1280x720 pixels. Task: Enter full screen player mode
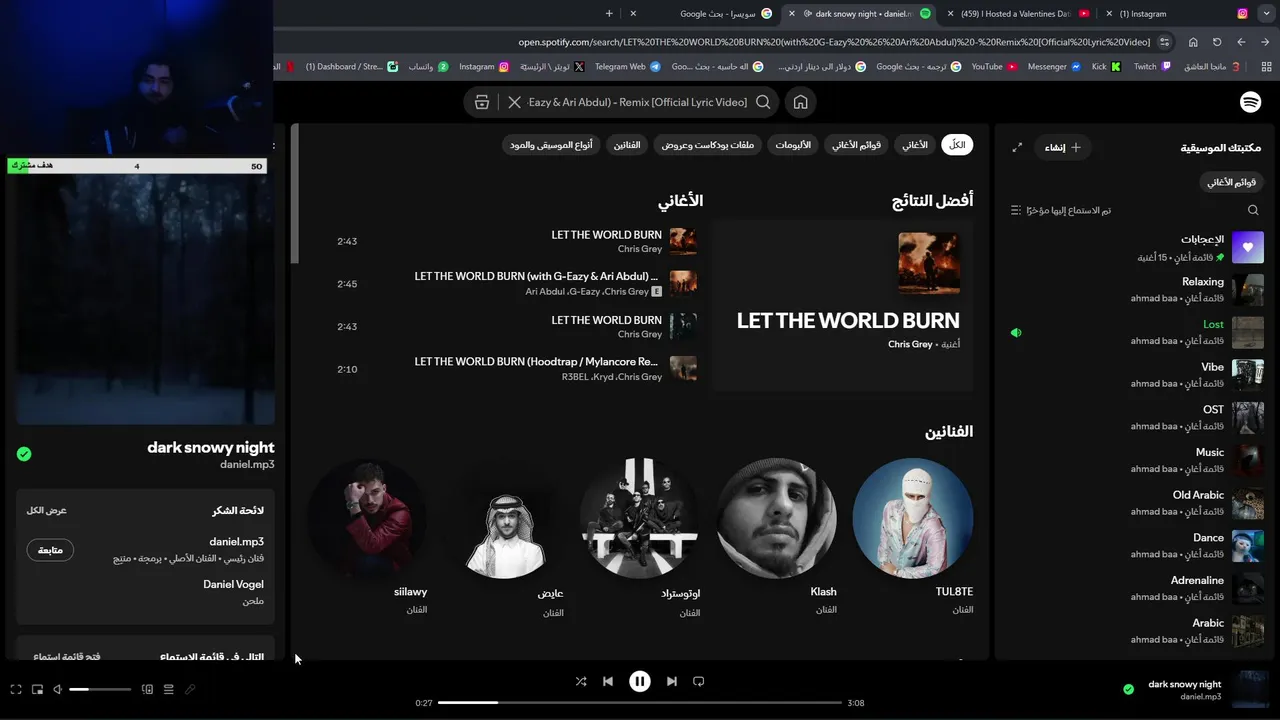[16, 689]
